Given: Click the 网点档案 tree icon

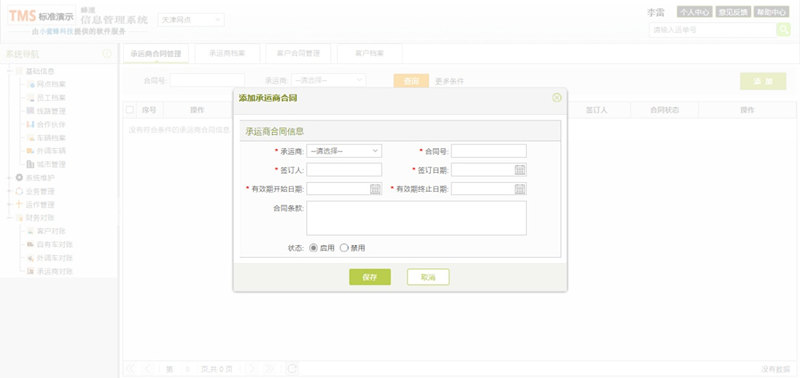Looking at the screenshot, I should coord(31,84).
